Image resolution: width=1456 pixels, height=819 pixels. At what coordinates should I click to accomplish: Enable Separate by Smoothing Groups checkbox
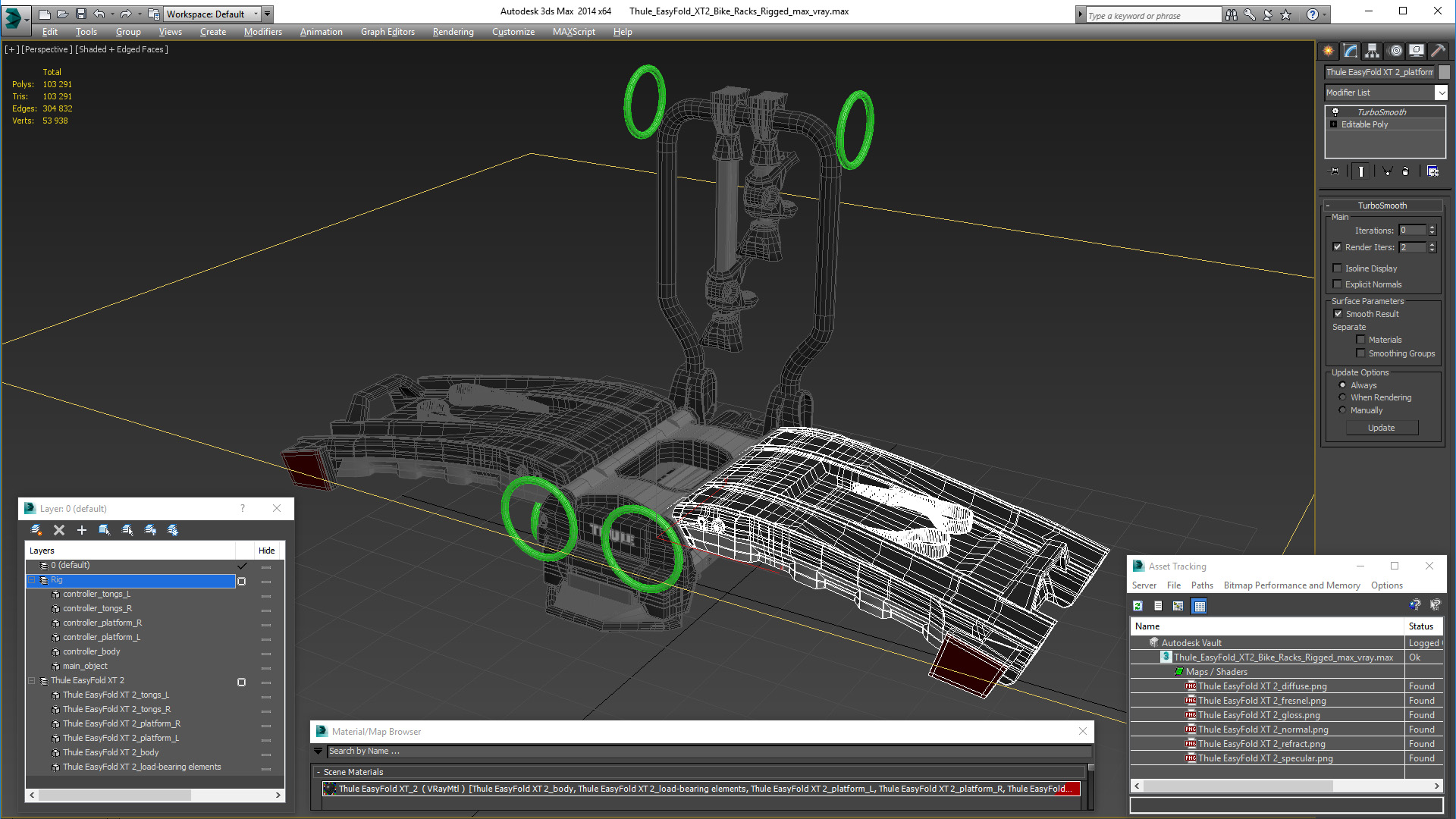pyautogui.click(x=1360, y=353)
